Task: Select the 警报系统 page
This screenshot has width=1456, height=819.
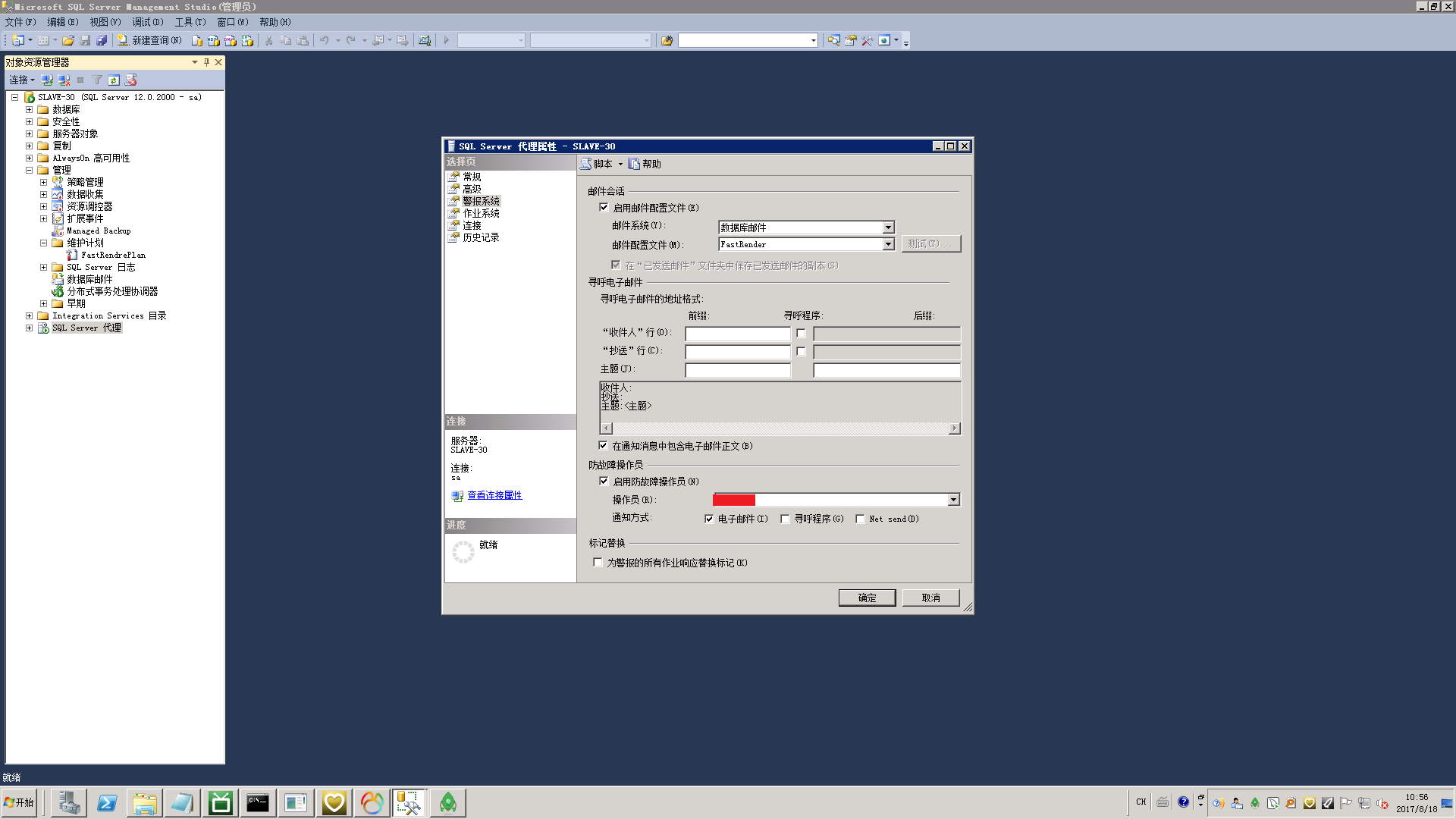Action: pyautogui.click(x=481, y=201)
